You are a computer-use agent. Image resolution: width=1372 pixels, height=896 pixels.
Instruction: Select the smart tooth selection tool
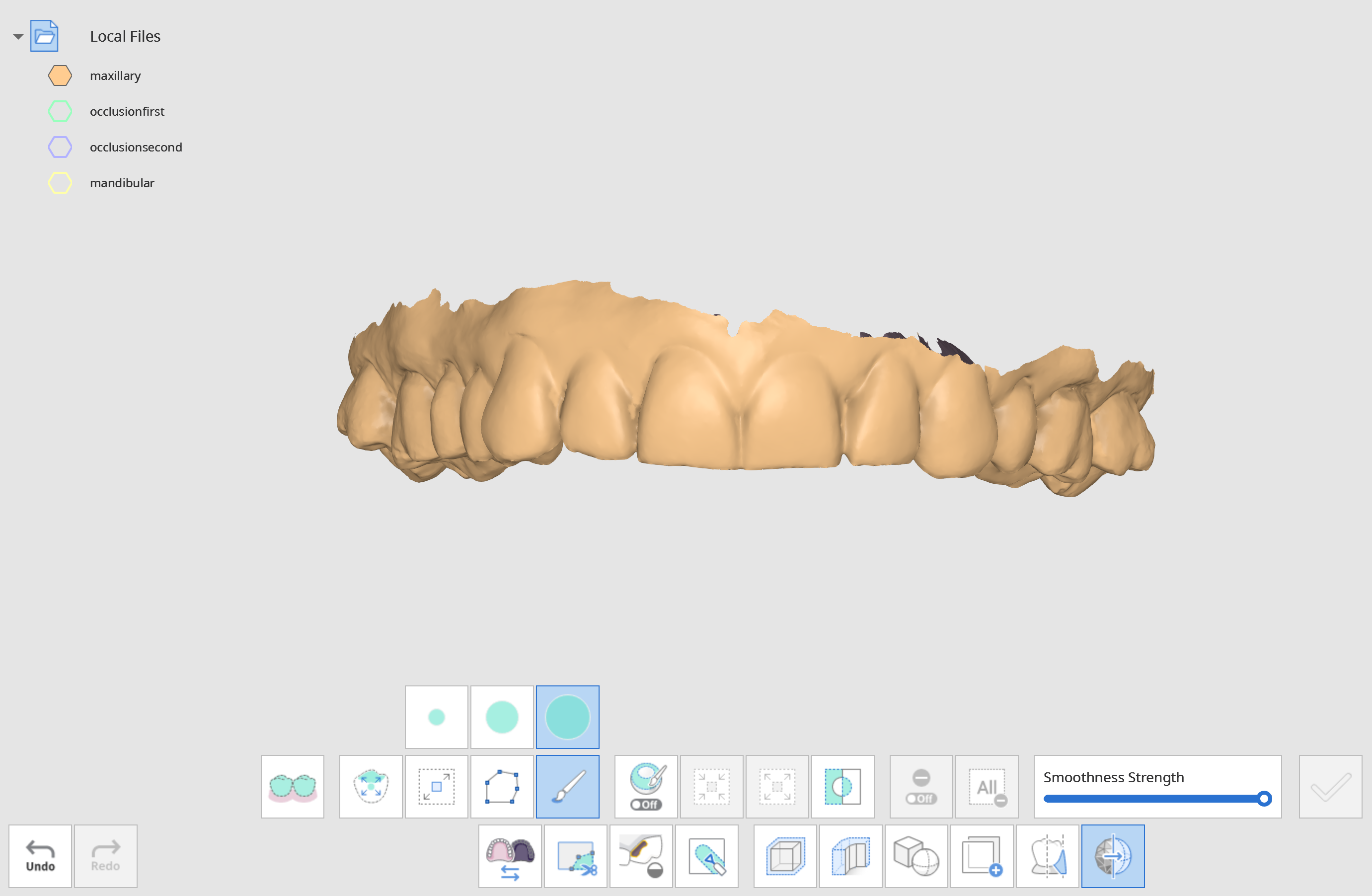click(371, 786)
